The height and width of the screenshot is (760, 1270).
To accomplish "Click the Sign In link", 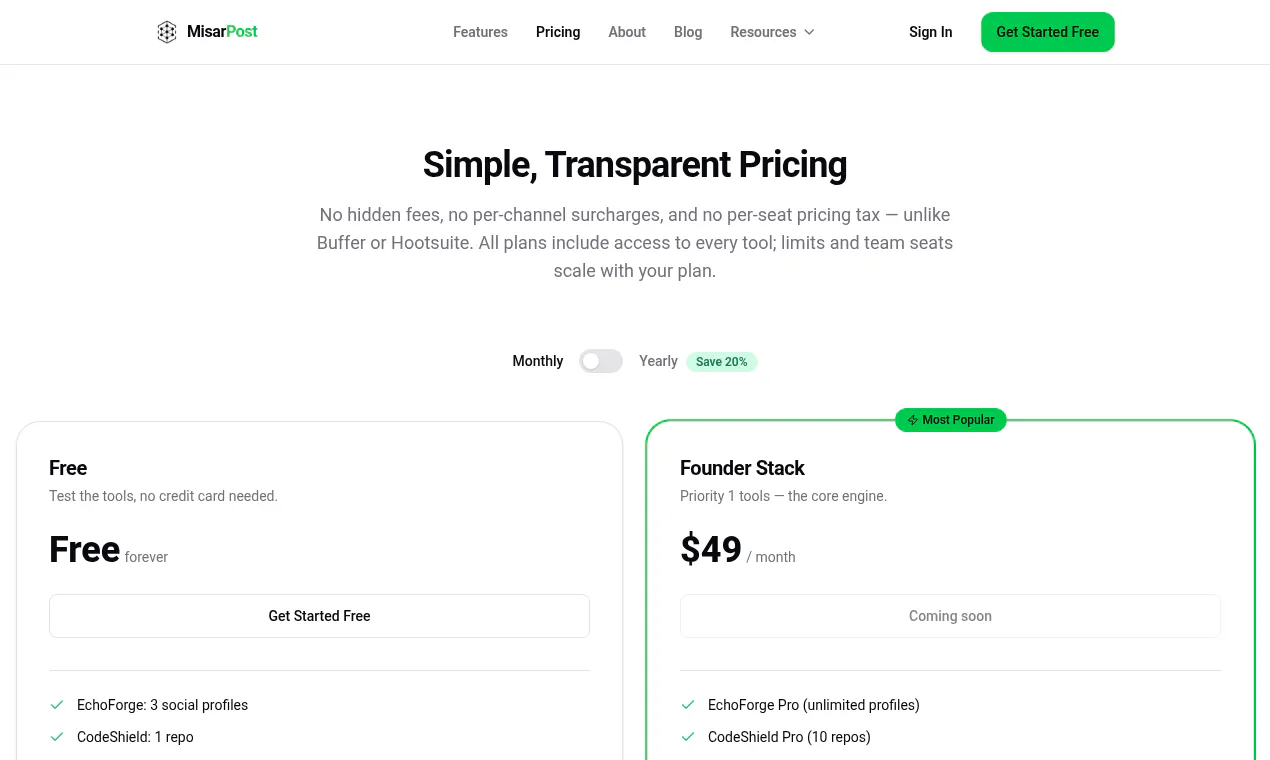I will pos(930,32).
